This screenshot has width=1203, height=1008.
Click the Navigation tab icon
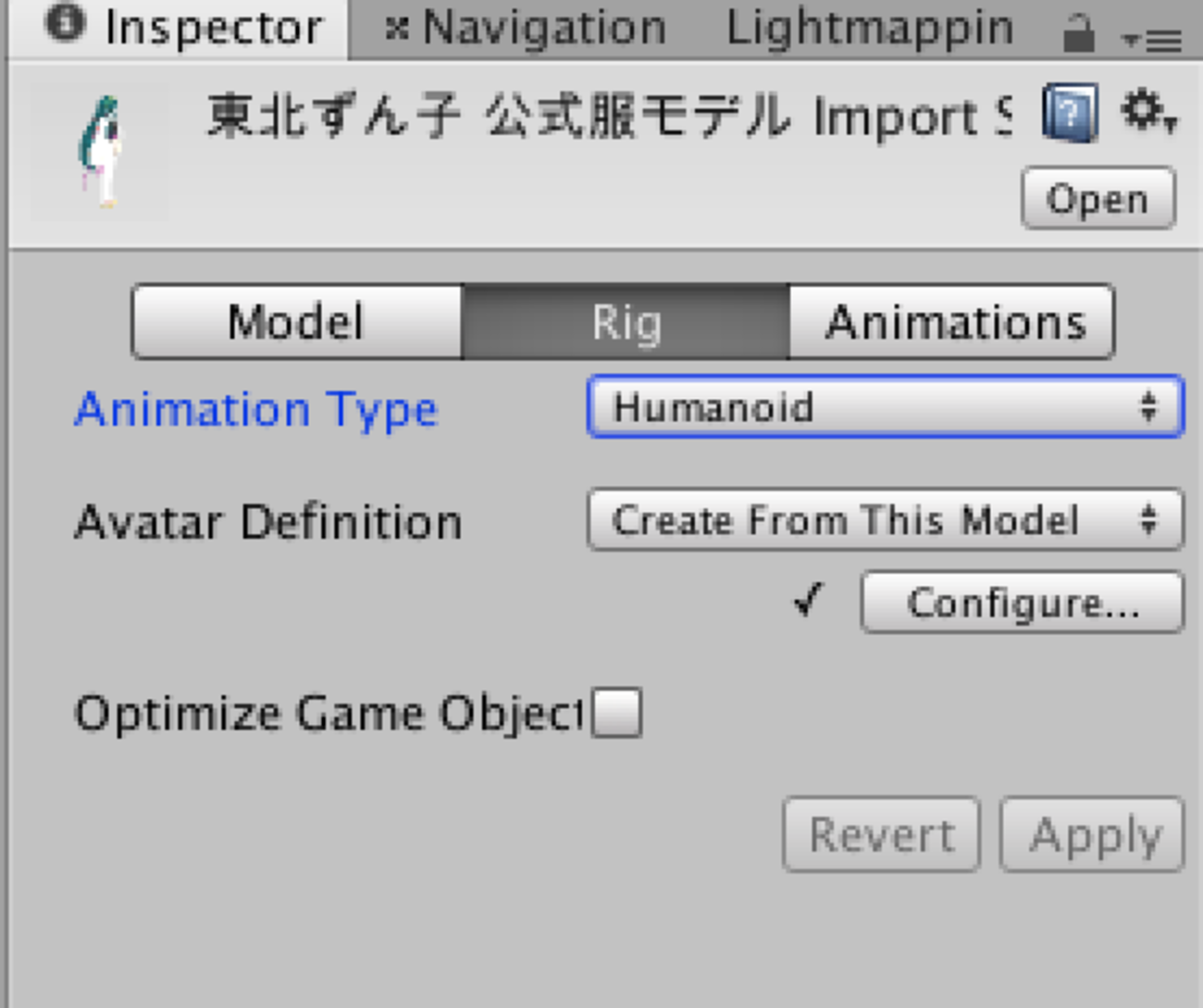click(397, 29)
